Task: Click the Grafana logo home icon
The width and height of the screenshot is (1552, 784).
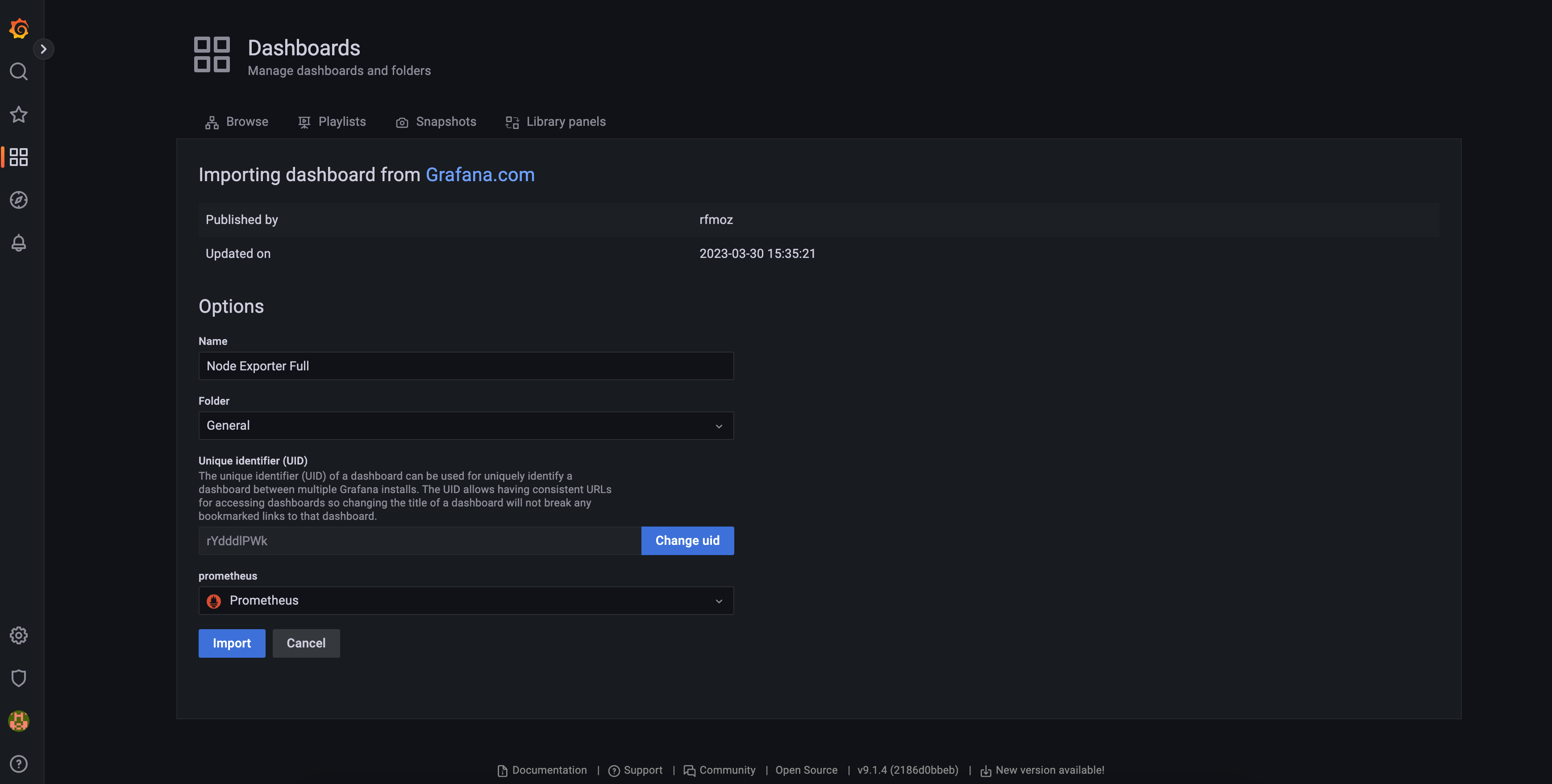Action: pyautogui.click(x=19, y=28)
